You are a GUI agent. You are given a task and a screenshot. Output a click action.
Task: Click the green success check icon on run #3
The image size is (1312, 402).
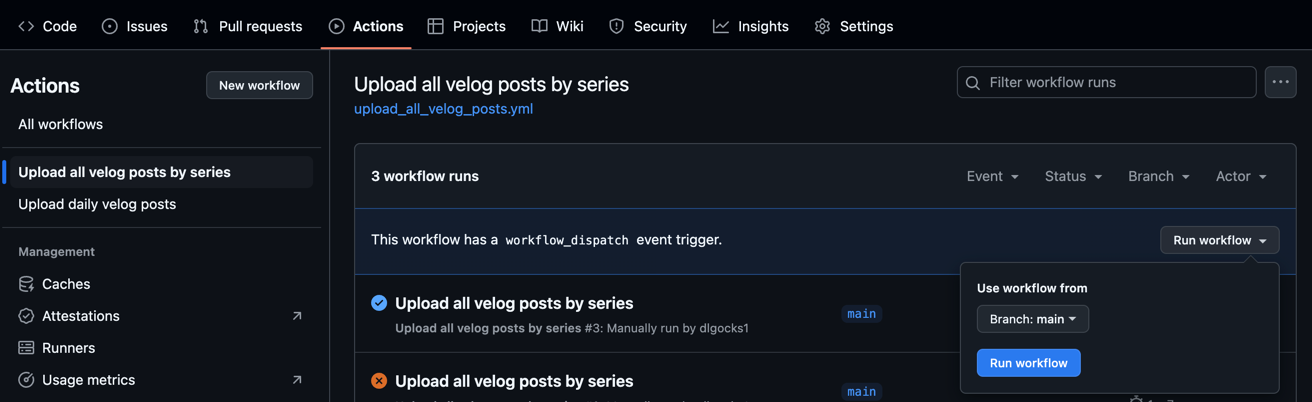tap(379, 303)
